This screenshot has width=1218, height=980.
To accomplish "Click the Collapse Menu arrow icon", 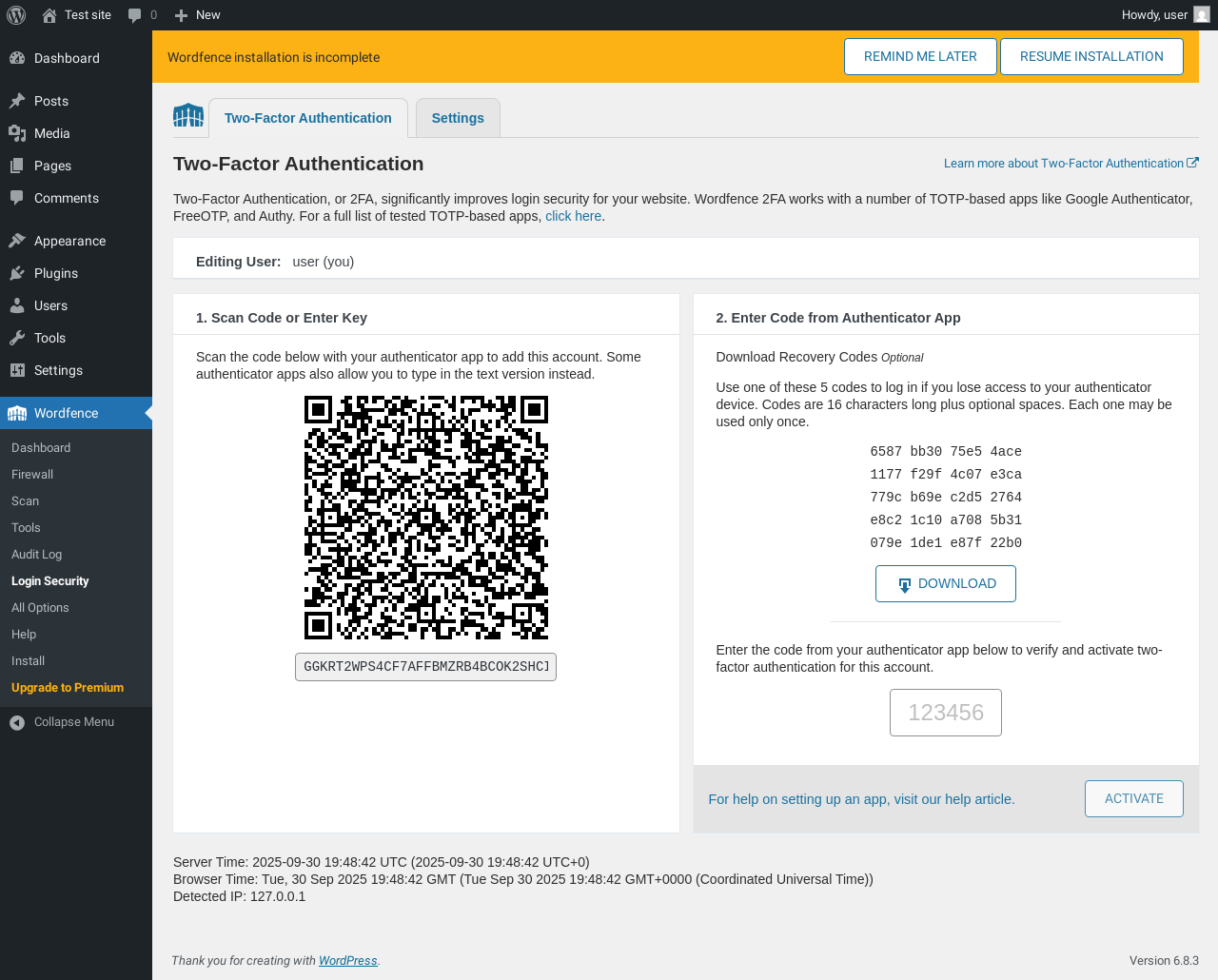I will [x=17, y=723].
